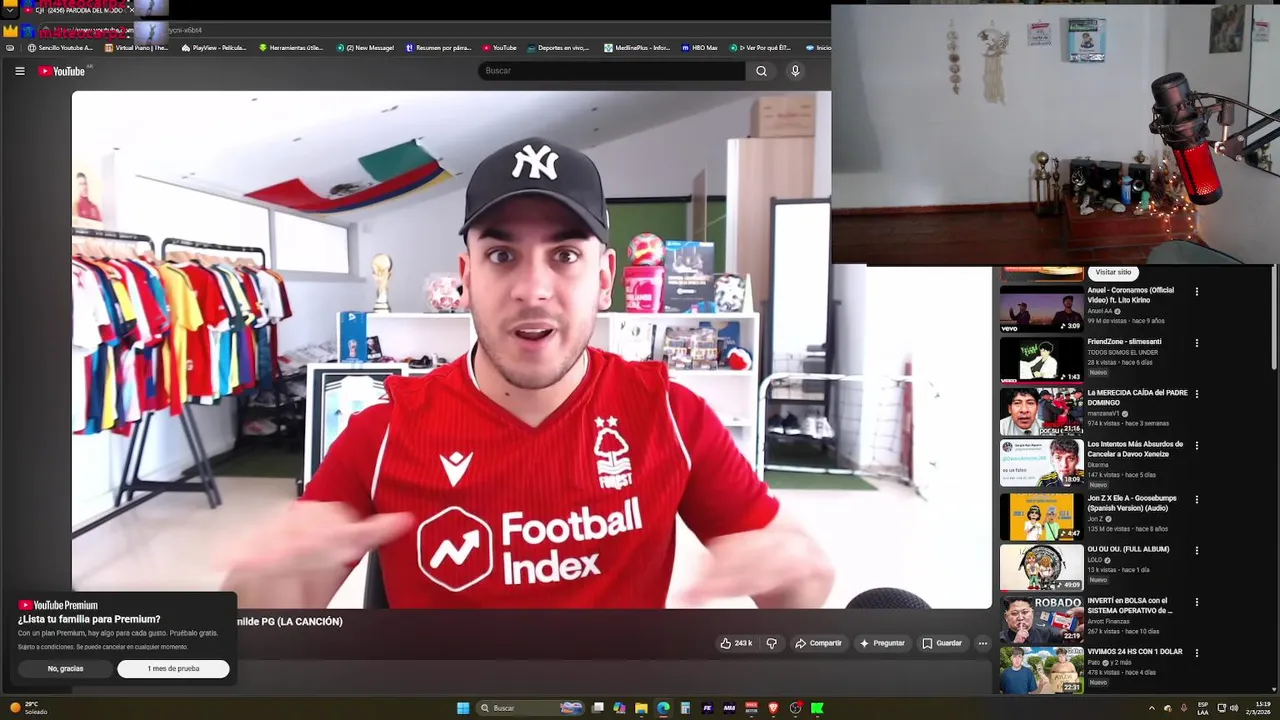Open Los Intentos Más Absurdos de Cancelar video
1280x720 pixels.
pyautogui.click(x=1135, y=449)
